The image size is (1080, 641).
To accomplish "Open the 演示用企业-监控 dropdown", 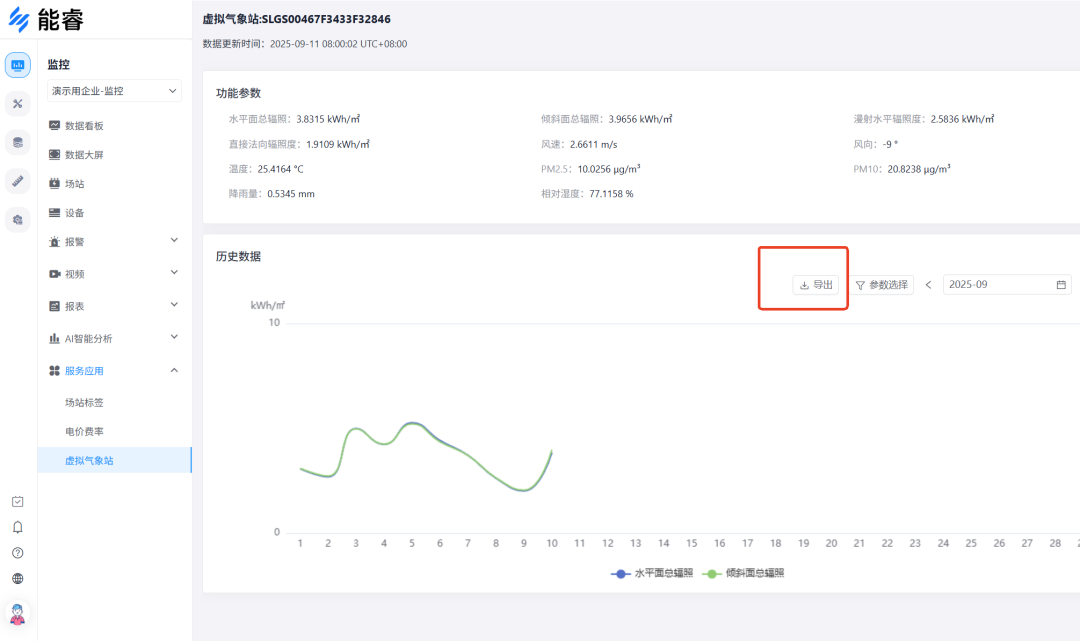I will pos(114,91).
